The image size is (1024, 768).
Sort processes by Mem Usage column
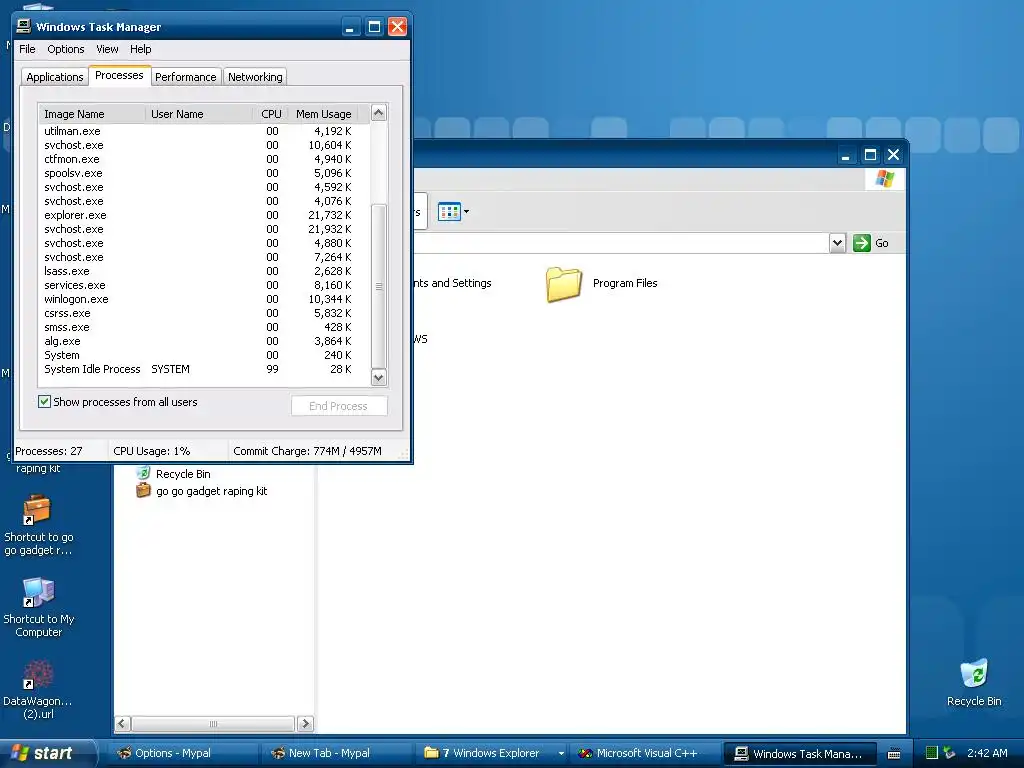point(323,114)
